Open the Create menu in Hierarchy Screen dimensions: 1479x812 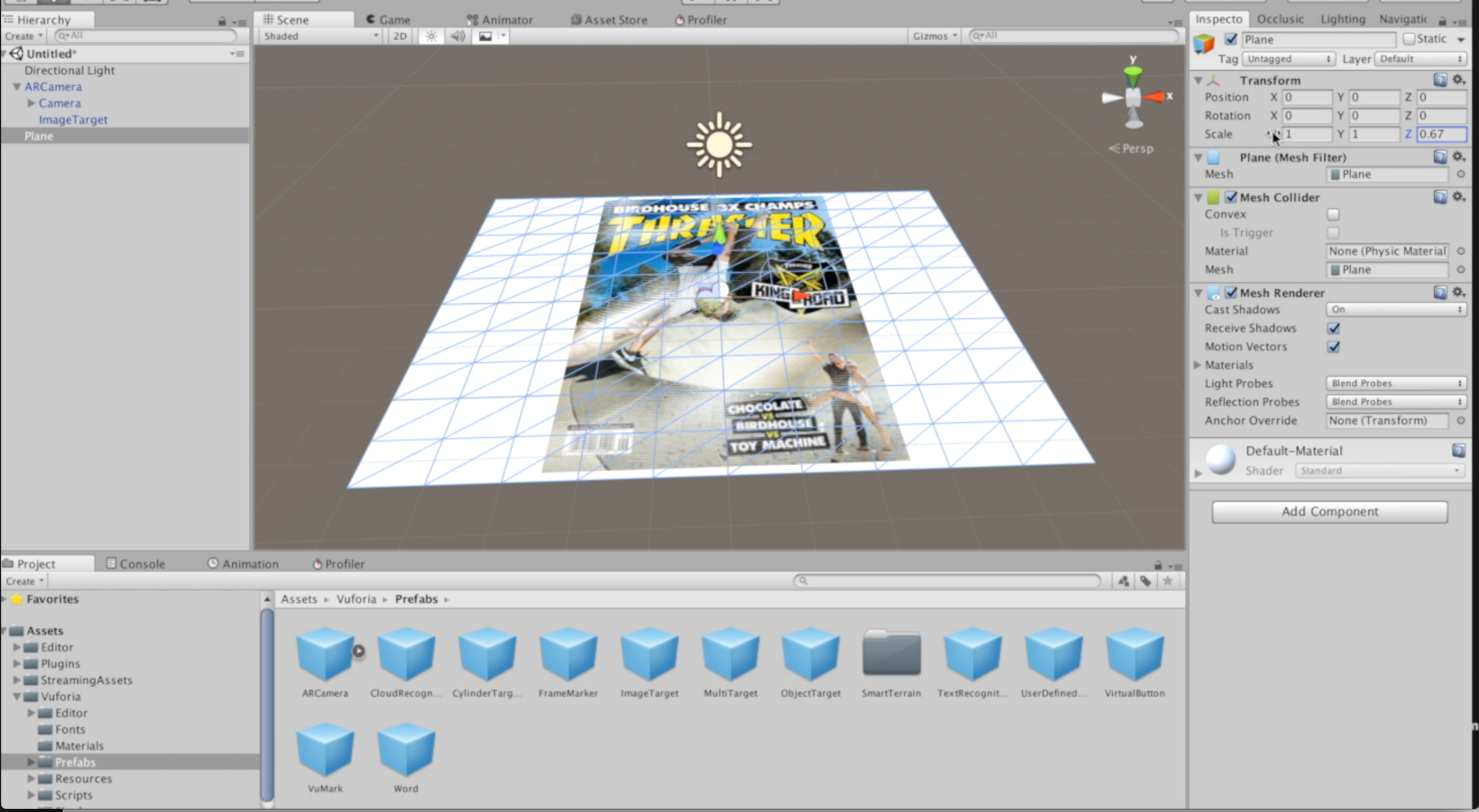(x=23, y=35)
